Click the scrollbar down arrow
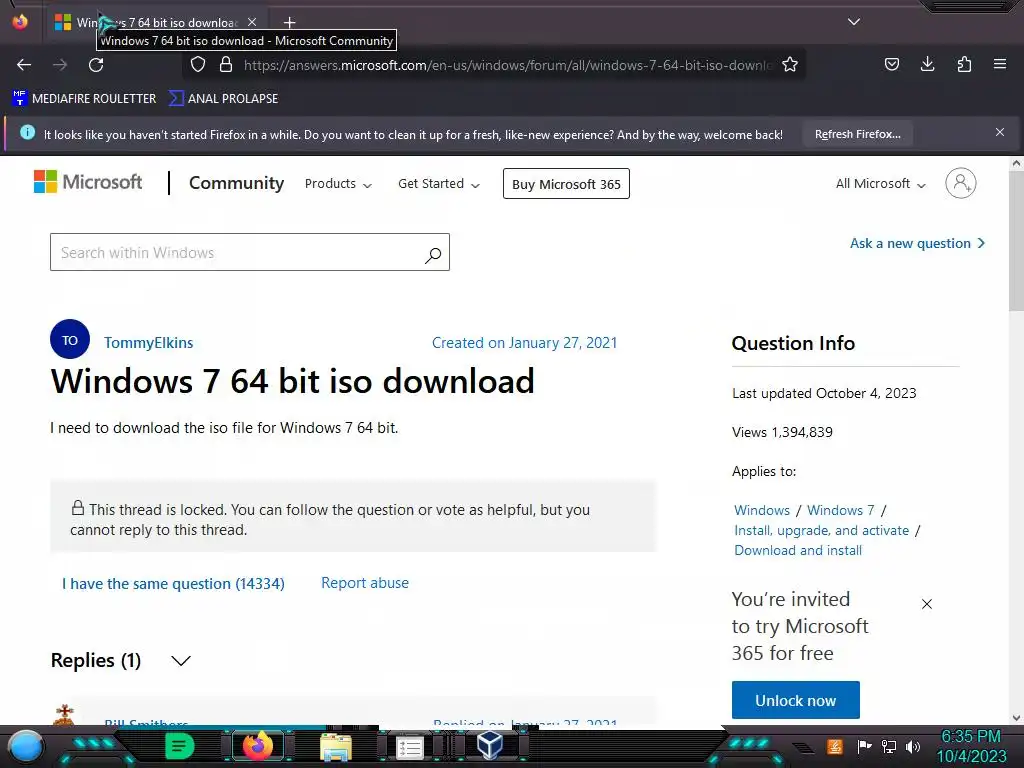The height and width of the screenshot is (768, 1024). point(1016,718)
